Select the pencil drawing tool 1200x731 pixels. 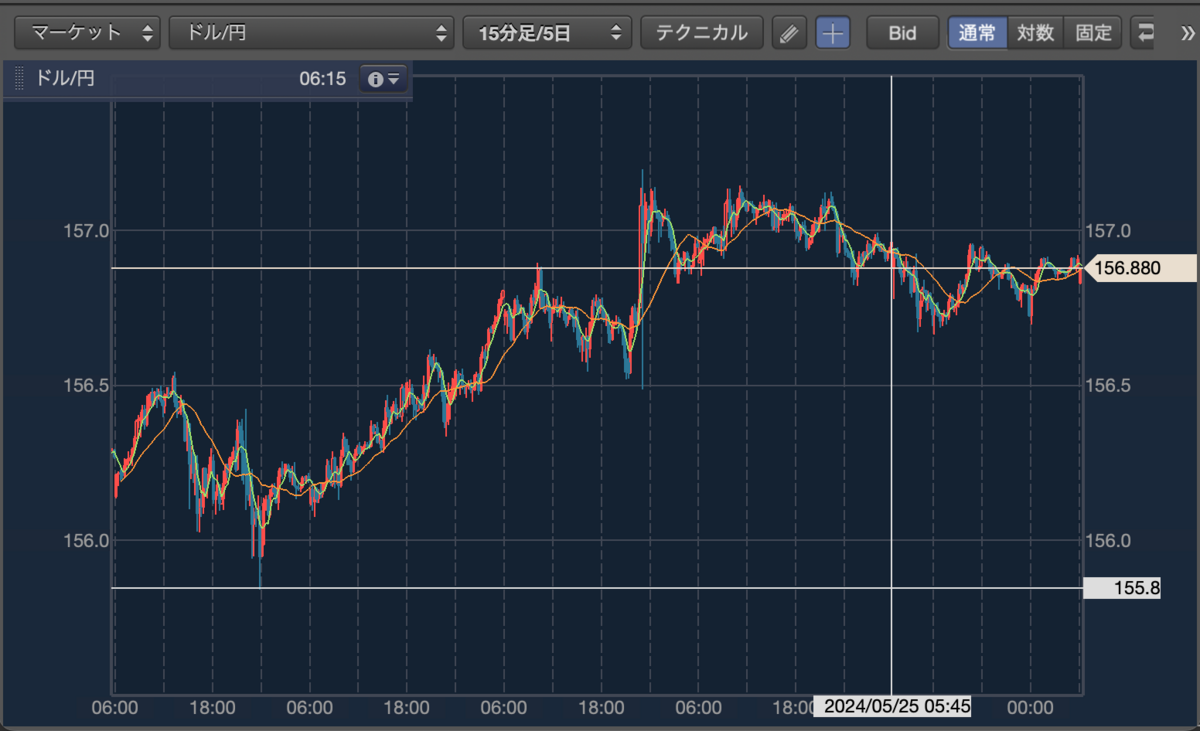click(789, 33)
